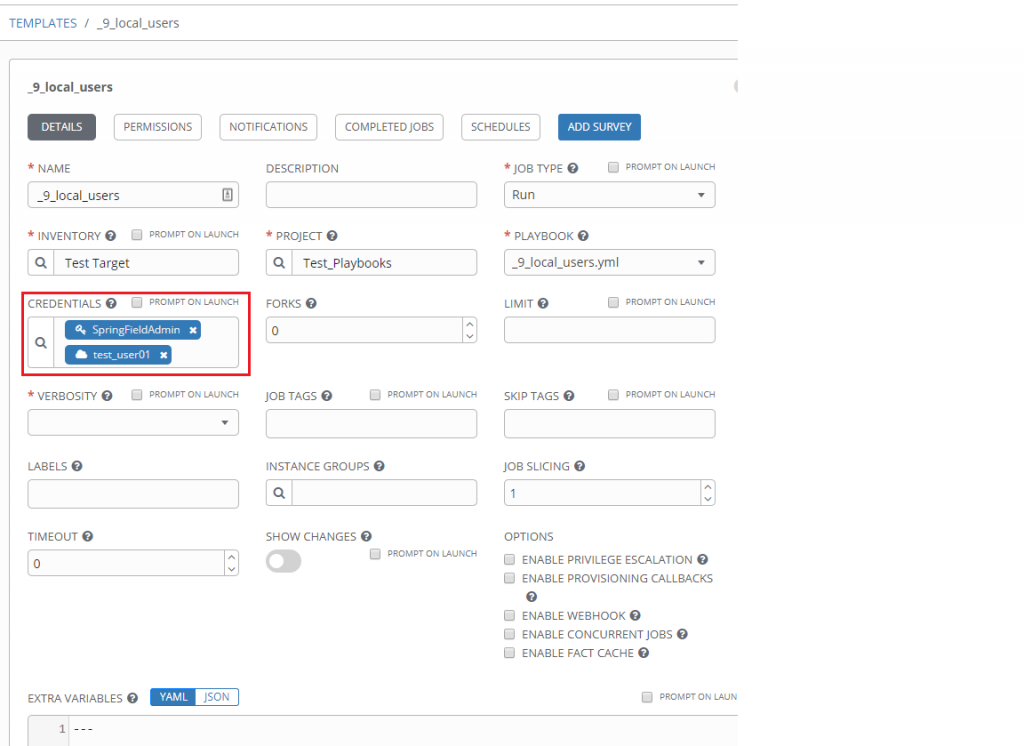Toggle the Show Changes switch
The width and height of the screenshot is (1024, 746).
(283, 561)
